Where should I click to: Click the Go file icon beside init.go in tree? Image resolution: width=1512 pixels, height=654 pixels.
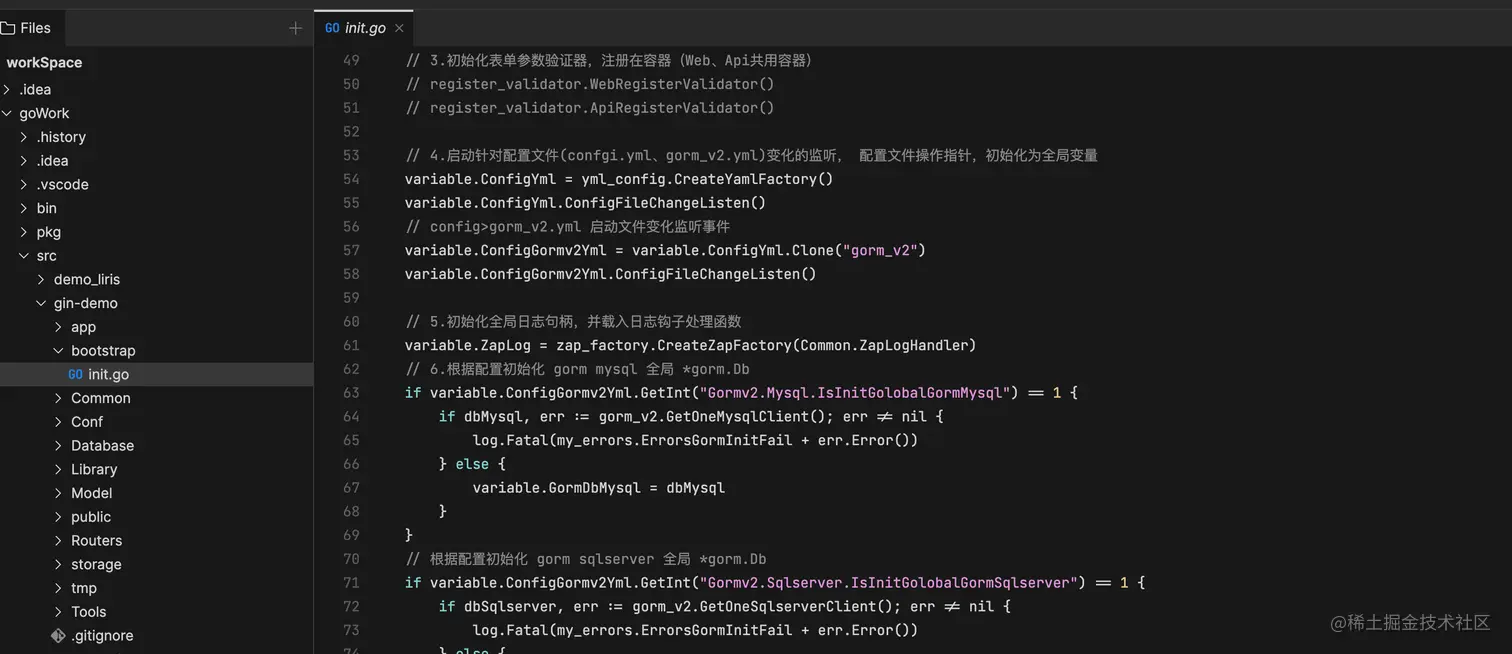76,375
